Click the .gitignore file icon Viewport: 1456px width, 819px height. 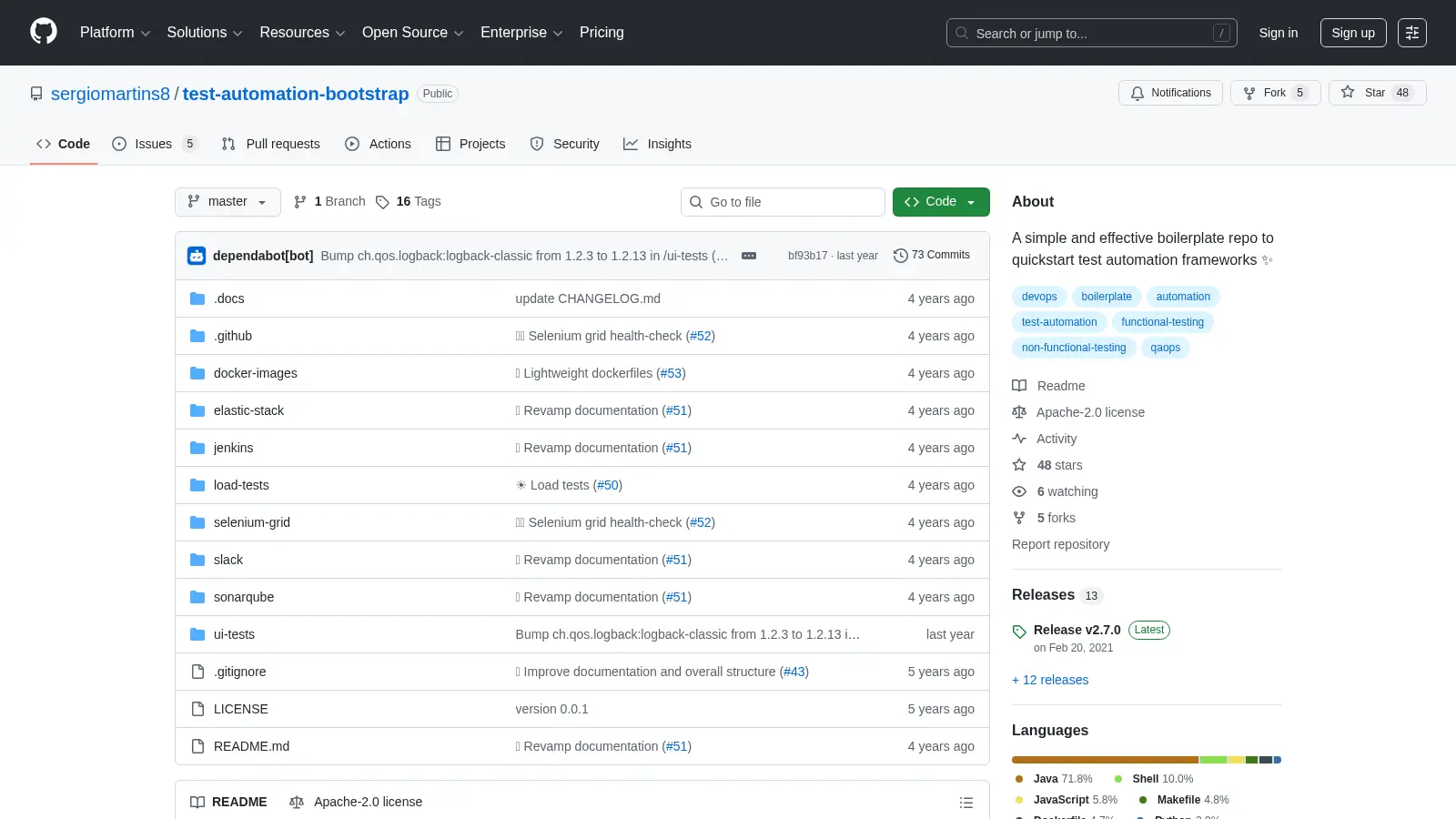(x=197, y=672)
